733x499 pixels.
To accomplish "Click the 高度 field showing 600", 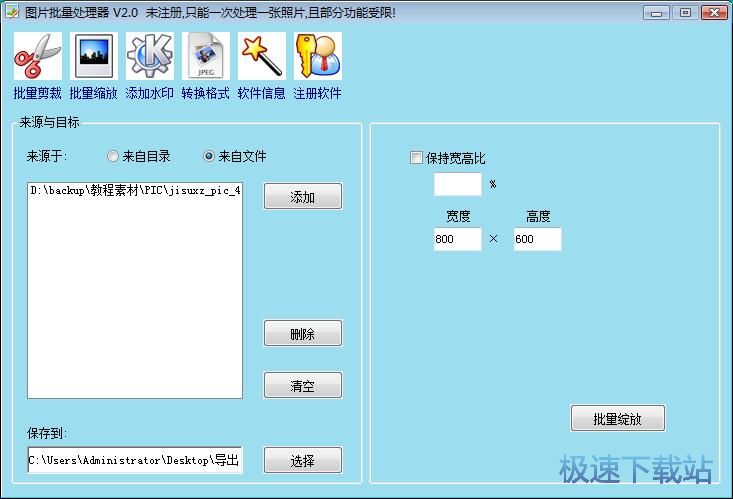I will [x=538, y=239].
